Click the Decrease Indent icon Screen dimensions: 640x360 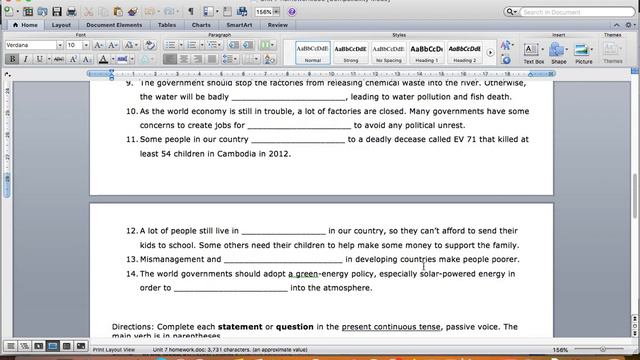tap(233, 45)
